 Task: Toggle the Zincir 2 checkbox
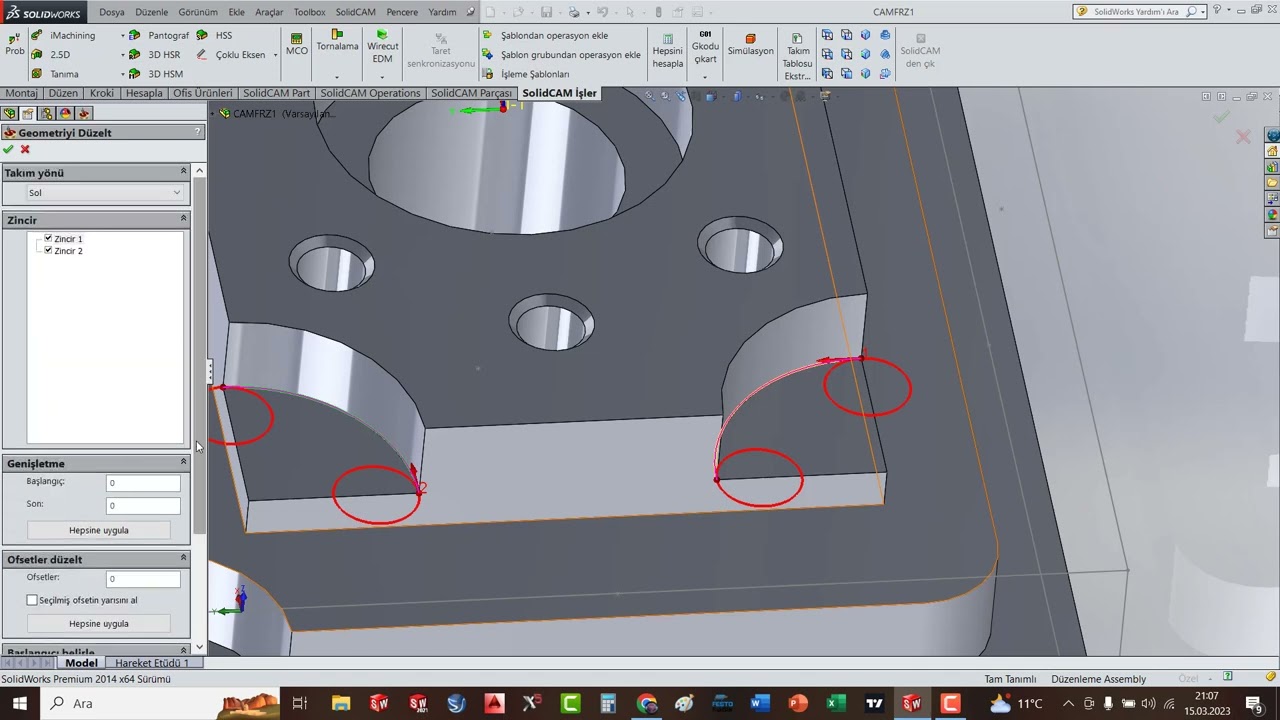click(x=48, y=250)
